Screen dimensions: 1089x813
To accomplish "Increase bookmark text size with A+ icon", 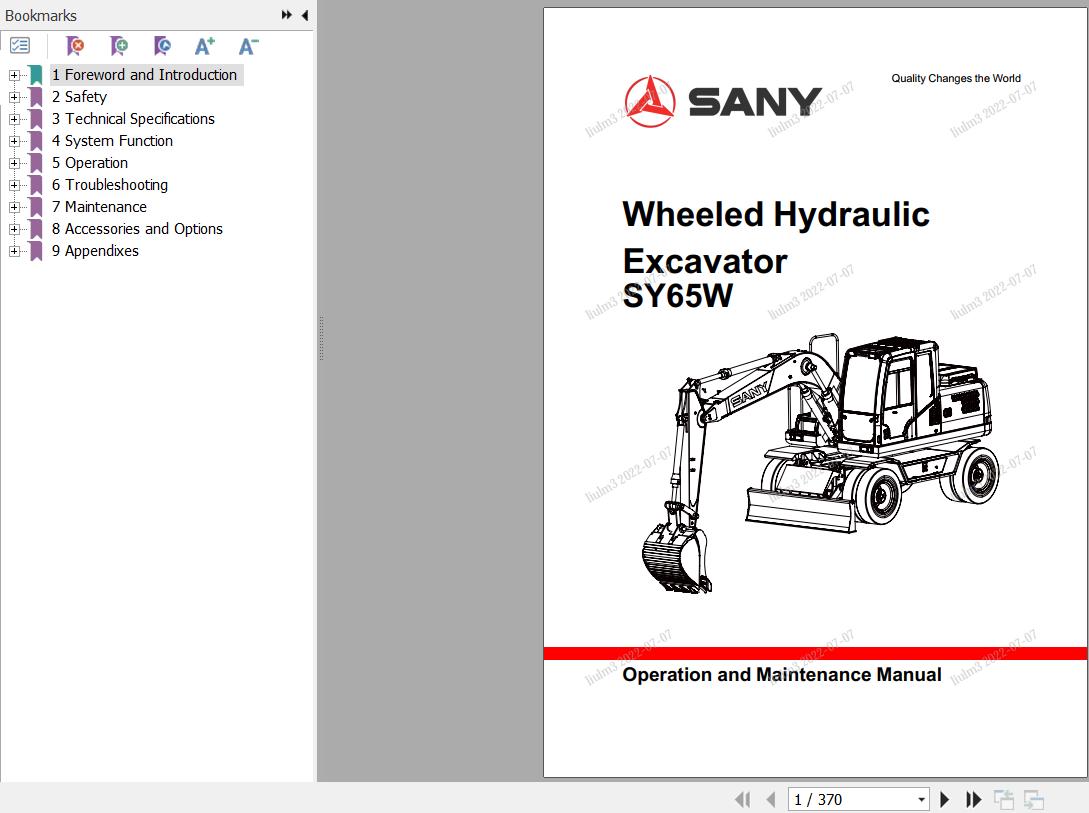I will coord(205,46).
